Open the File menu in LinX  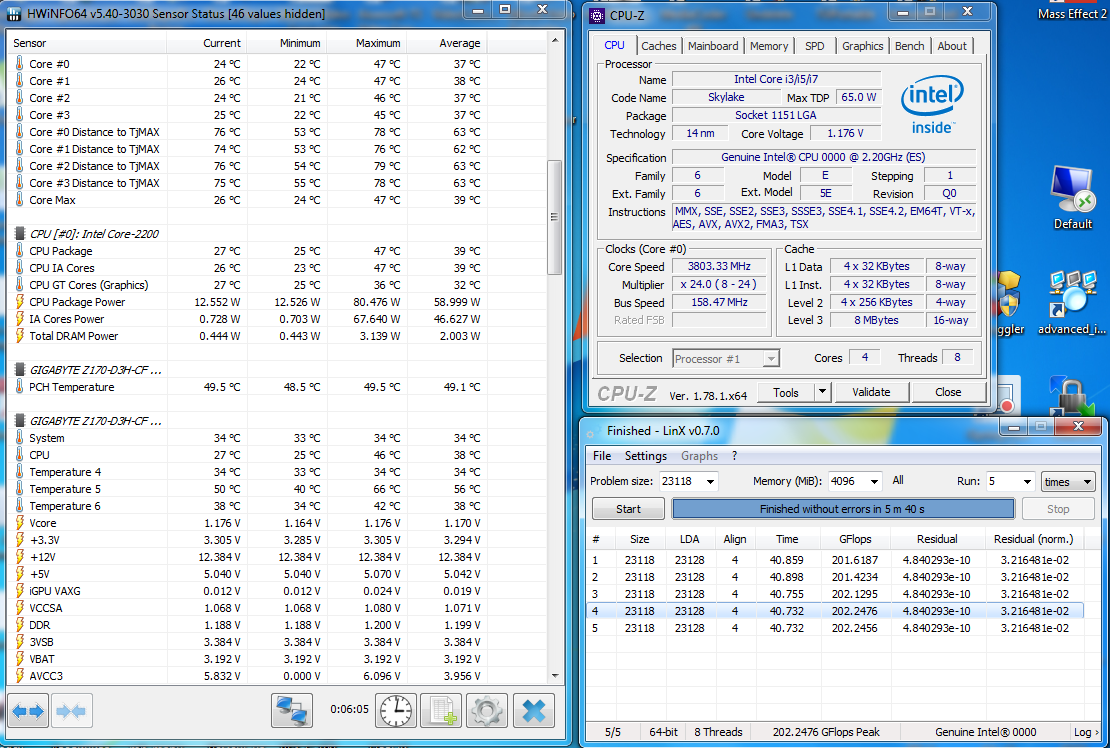pyautogui.click(x=602, y=456)
